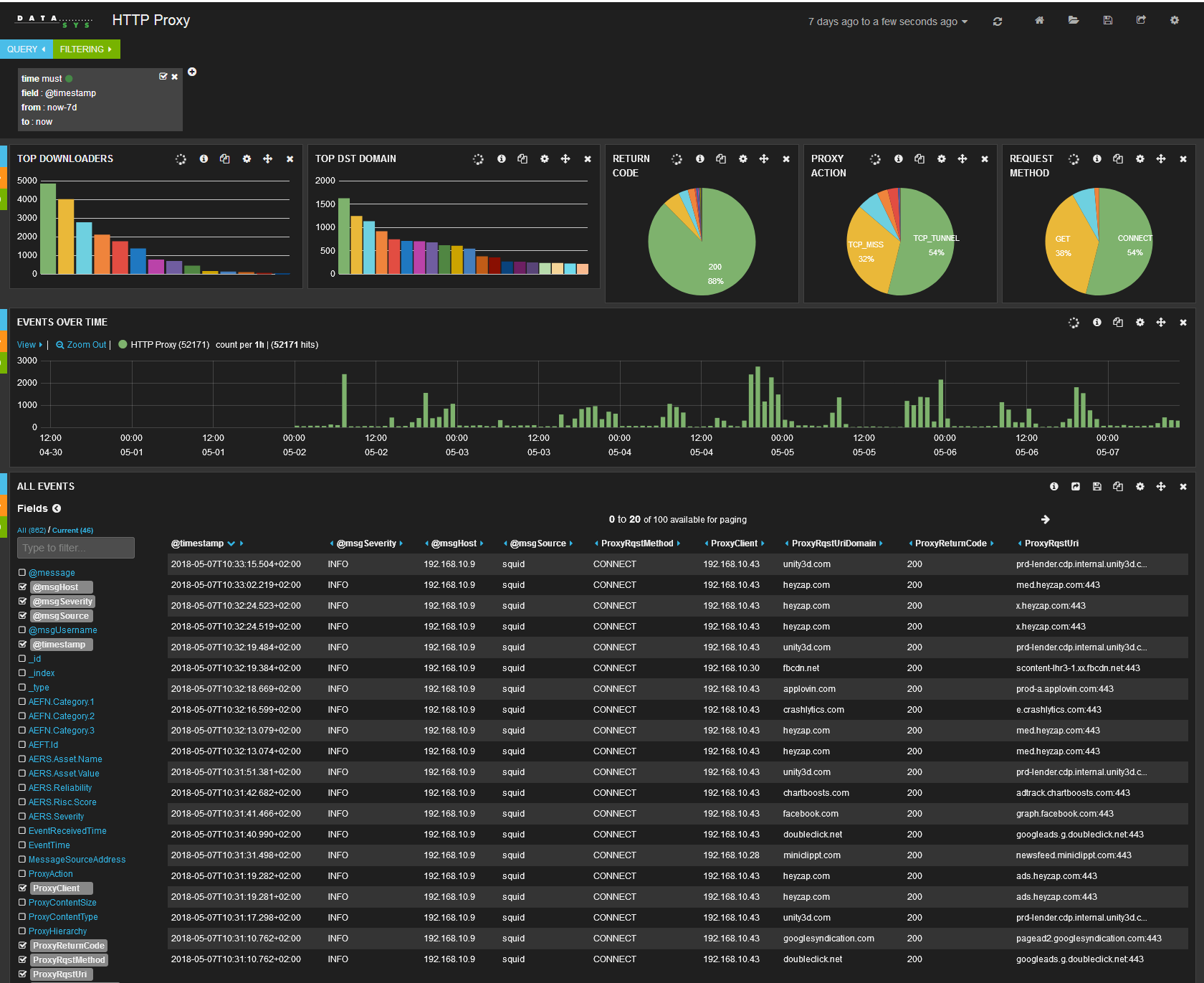Go to next page of events arrow
The height and width of the screenshot is (983, 1204).
(x=1046, y=519)
